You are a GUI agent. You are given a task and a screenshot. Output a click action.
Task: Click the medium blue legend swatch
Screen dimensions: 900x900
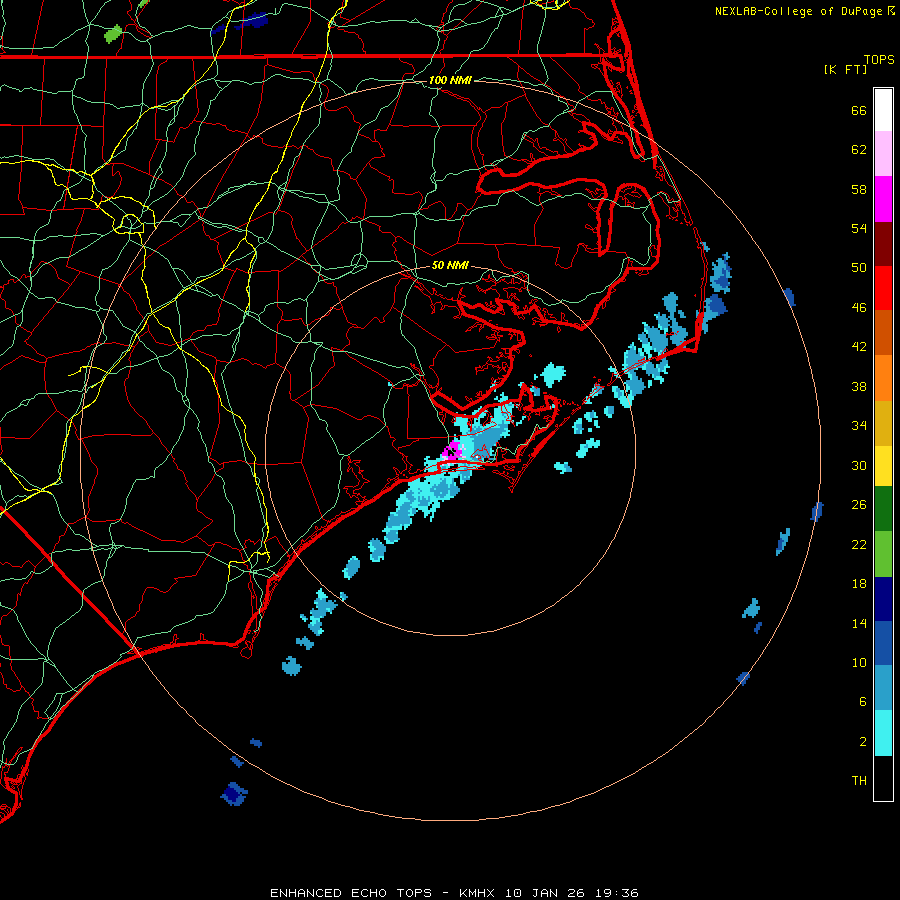(883, 643)
